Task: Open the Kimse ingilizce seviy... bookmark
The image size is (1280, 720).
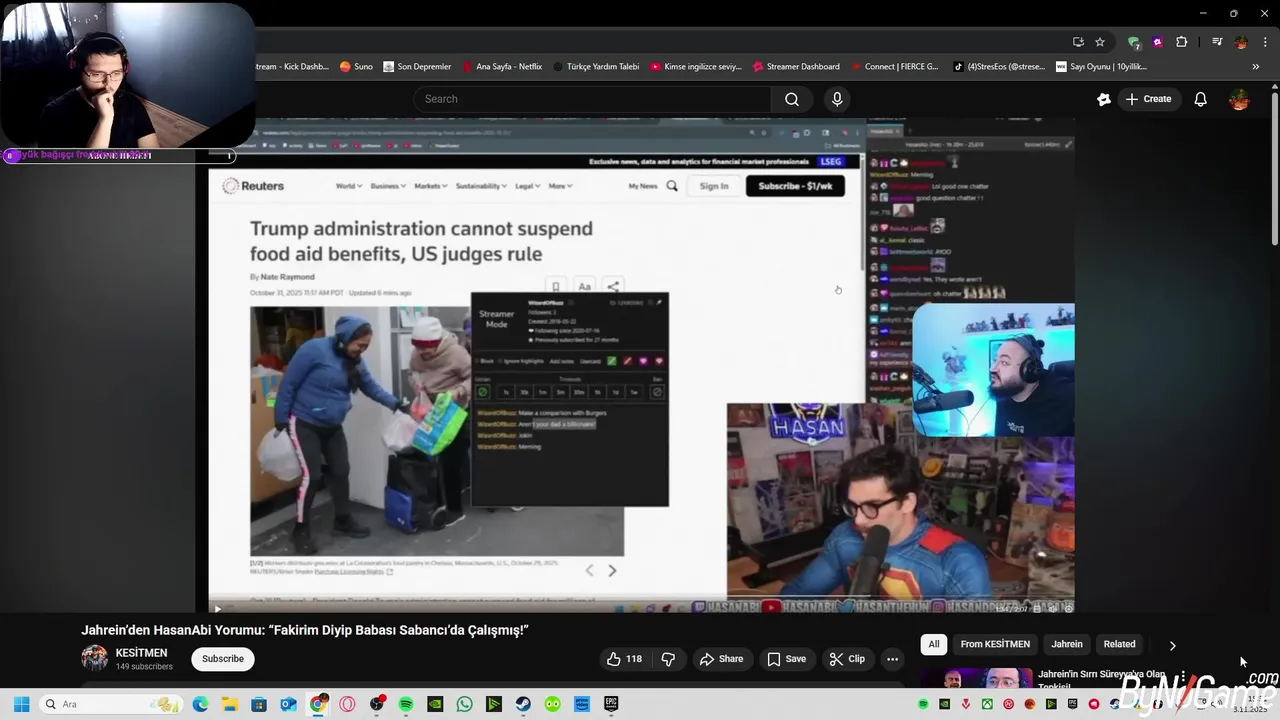Action: click(x=696, y=67)
